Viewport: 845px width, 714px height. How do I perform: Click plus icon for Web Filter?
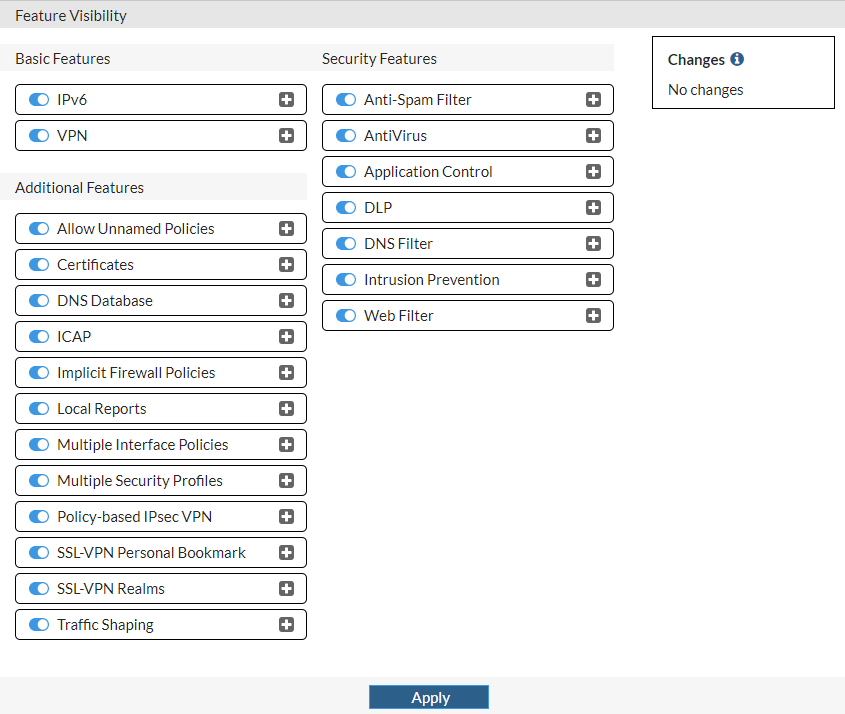click(x=593, y=316)
